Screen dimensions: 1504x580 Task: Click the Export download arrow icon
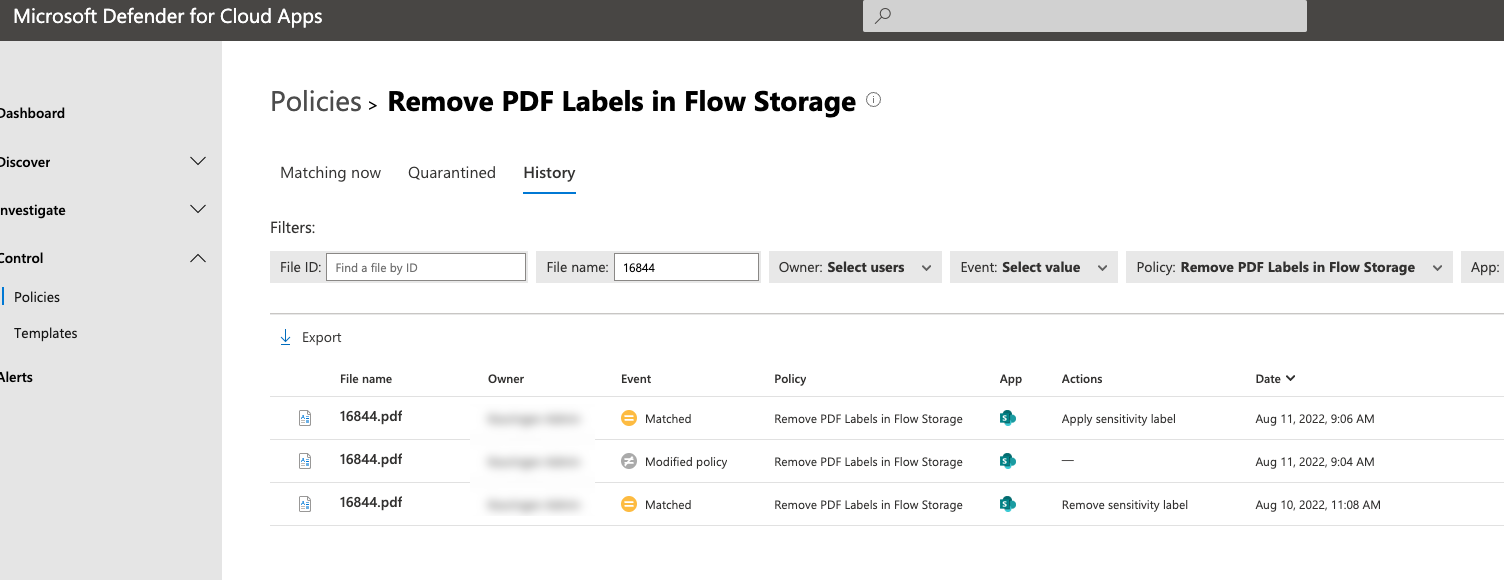pyautogui.click(x=285, y=338)
